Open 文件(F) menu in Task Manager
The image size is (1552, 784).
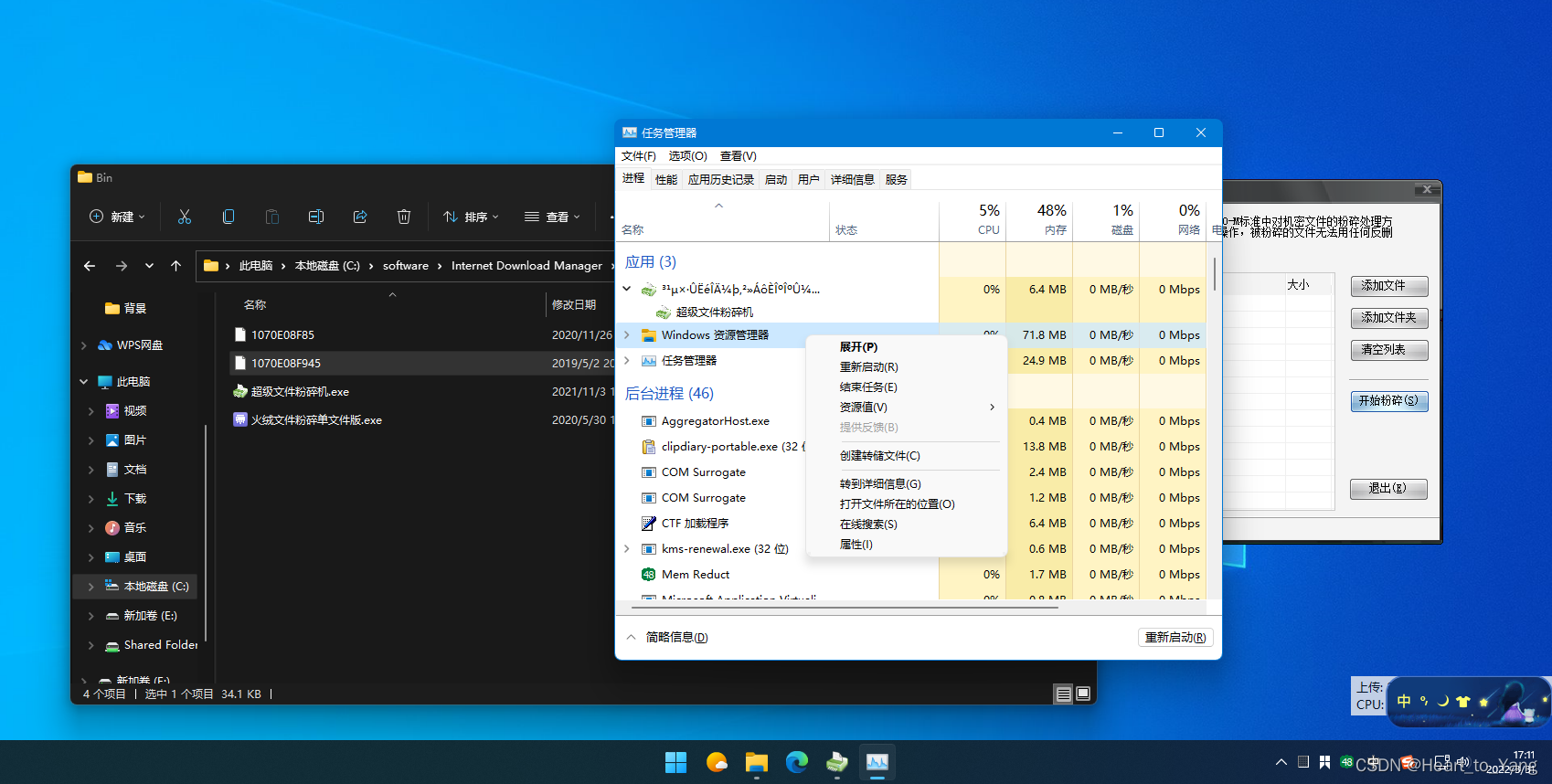tap(639, 156)
